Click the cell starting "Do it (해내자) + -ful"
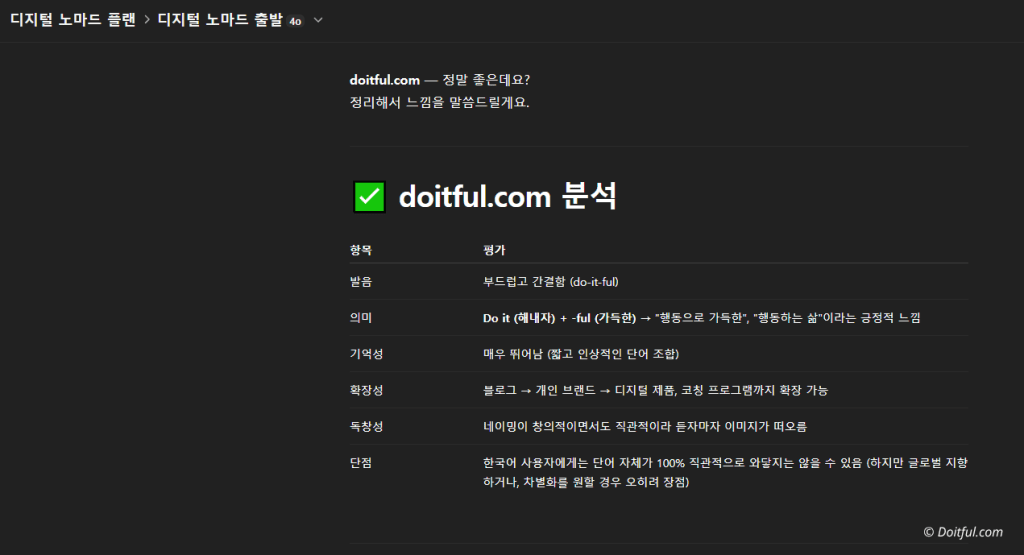Screen dimensions: 1024x555 point(701,318)
